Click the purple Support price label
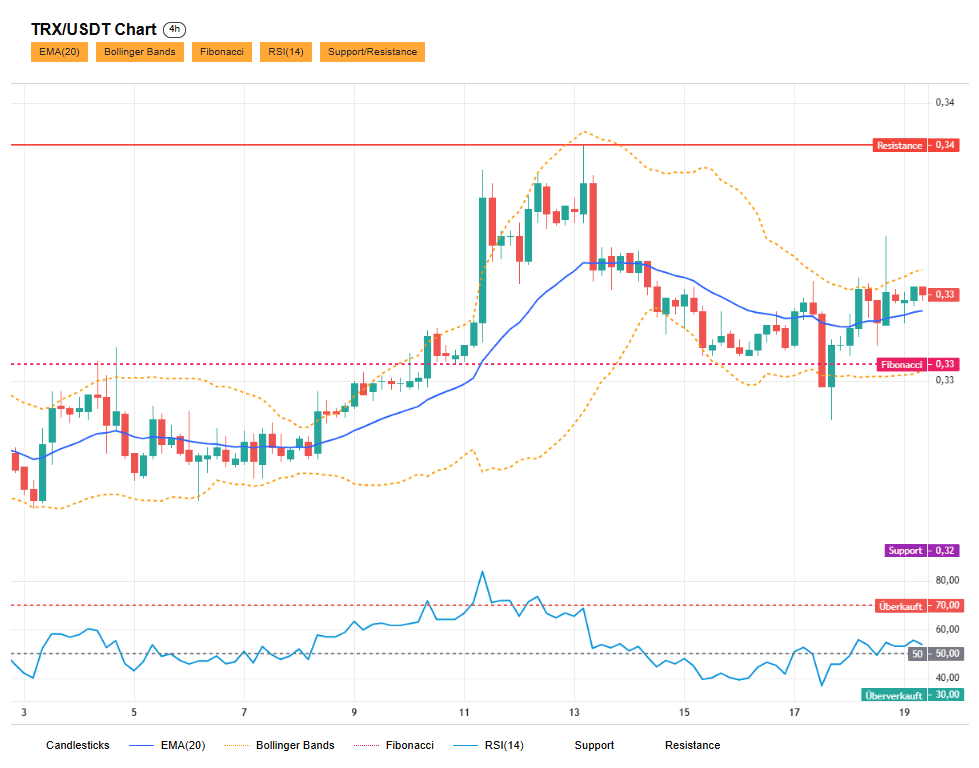The width and height of the screenshot is (979, 768). click(x=922, y=550)
